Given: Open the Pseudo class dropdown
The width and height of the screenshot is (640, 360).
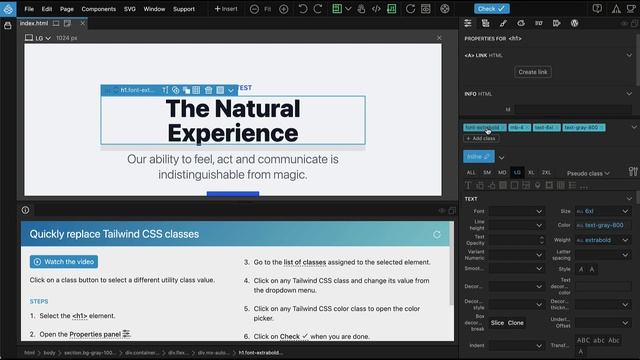Looking at the screenshot, I should tap(588, 173).
